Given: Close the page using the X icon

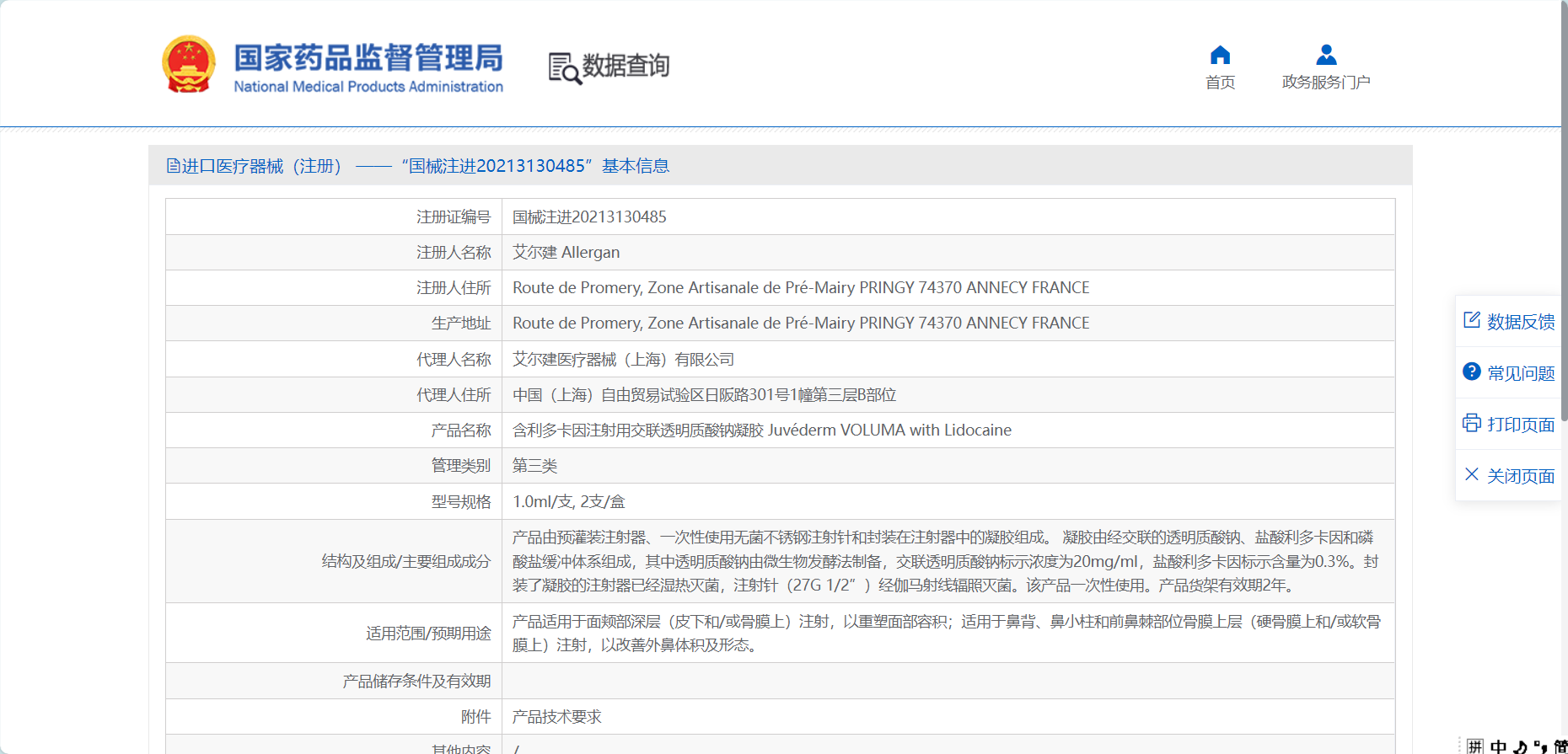Looking at the screenshot, I should pos(1472,474).
